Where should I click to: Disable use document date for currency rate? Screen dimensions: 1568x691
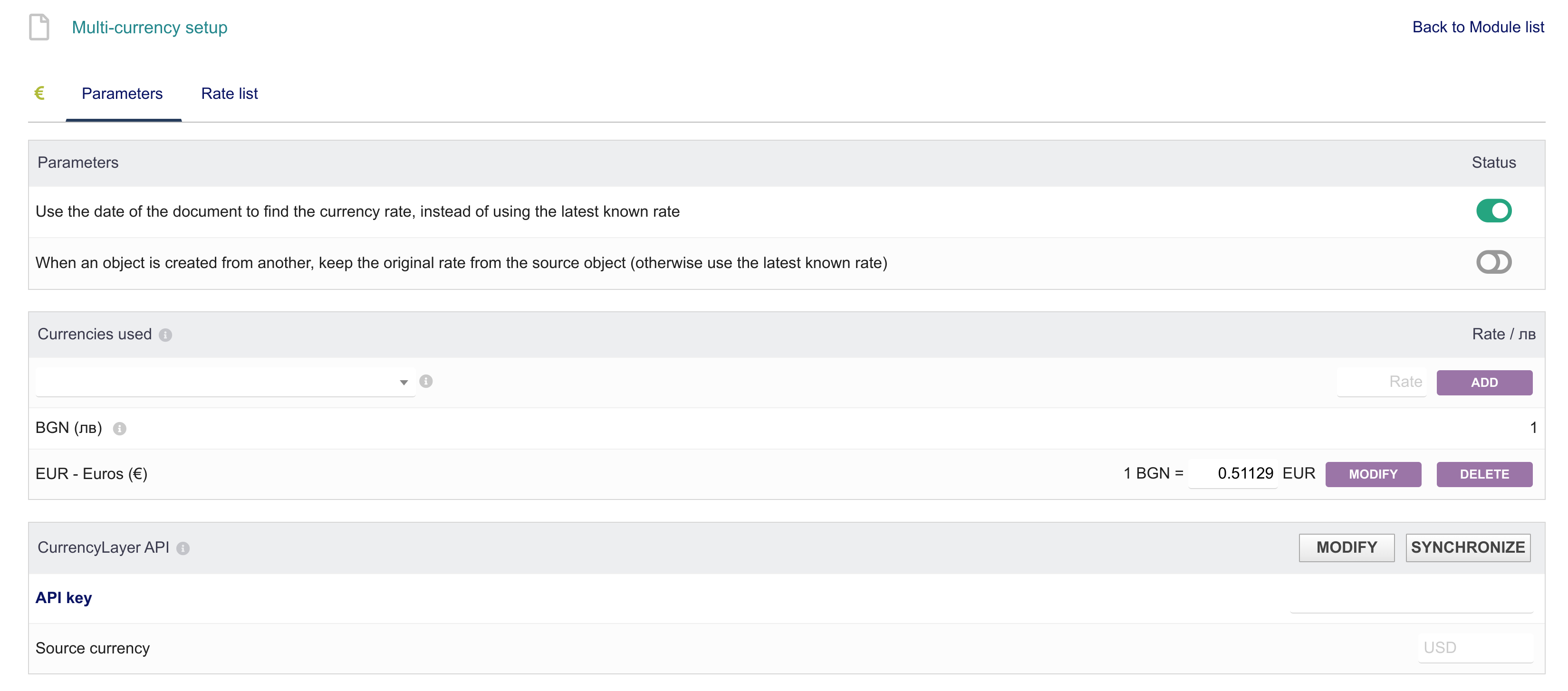pos(1494,211)
